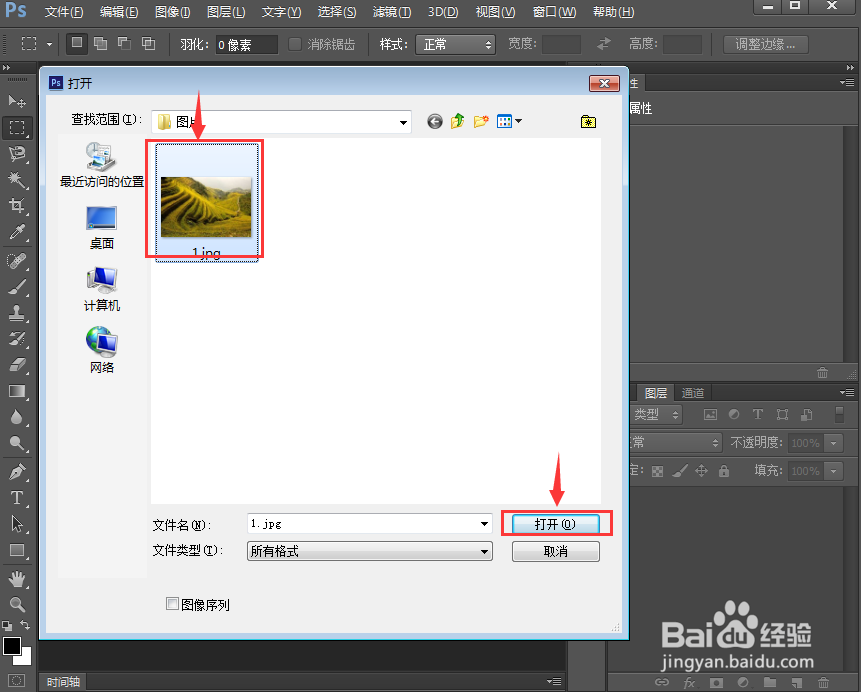
Task: Select the Gradient tool
Action: coord(17,391)
